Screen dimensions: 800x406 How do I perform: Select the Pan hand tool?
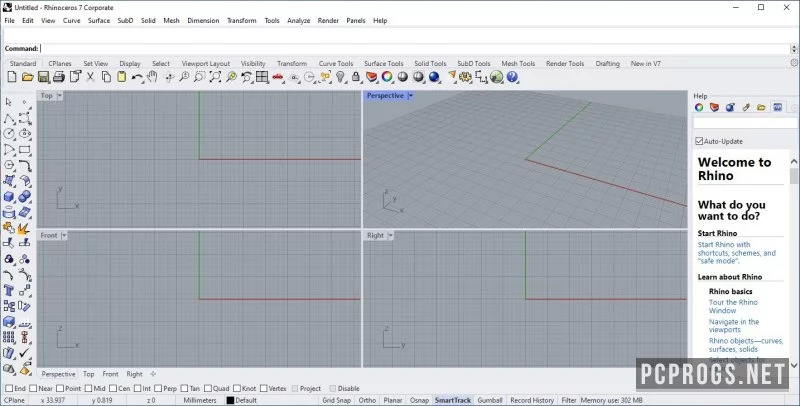point(153,77)
